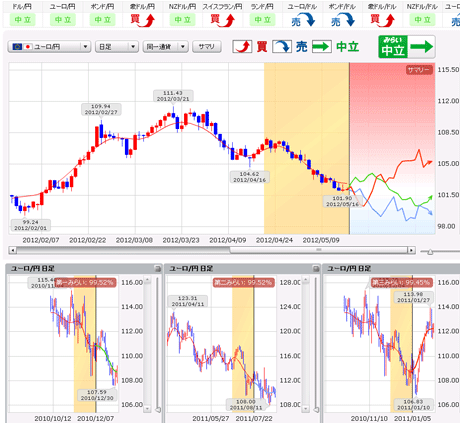Click the red 買 buy arrow legend icon
This screenshot has height=423, width=460.
[242, 47]
